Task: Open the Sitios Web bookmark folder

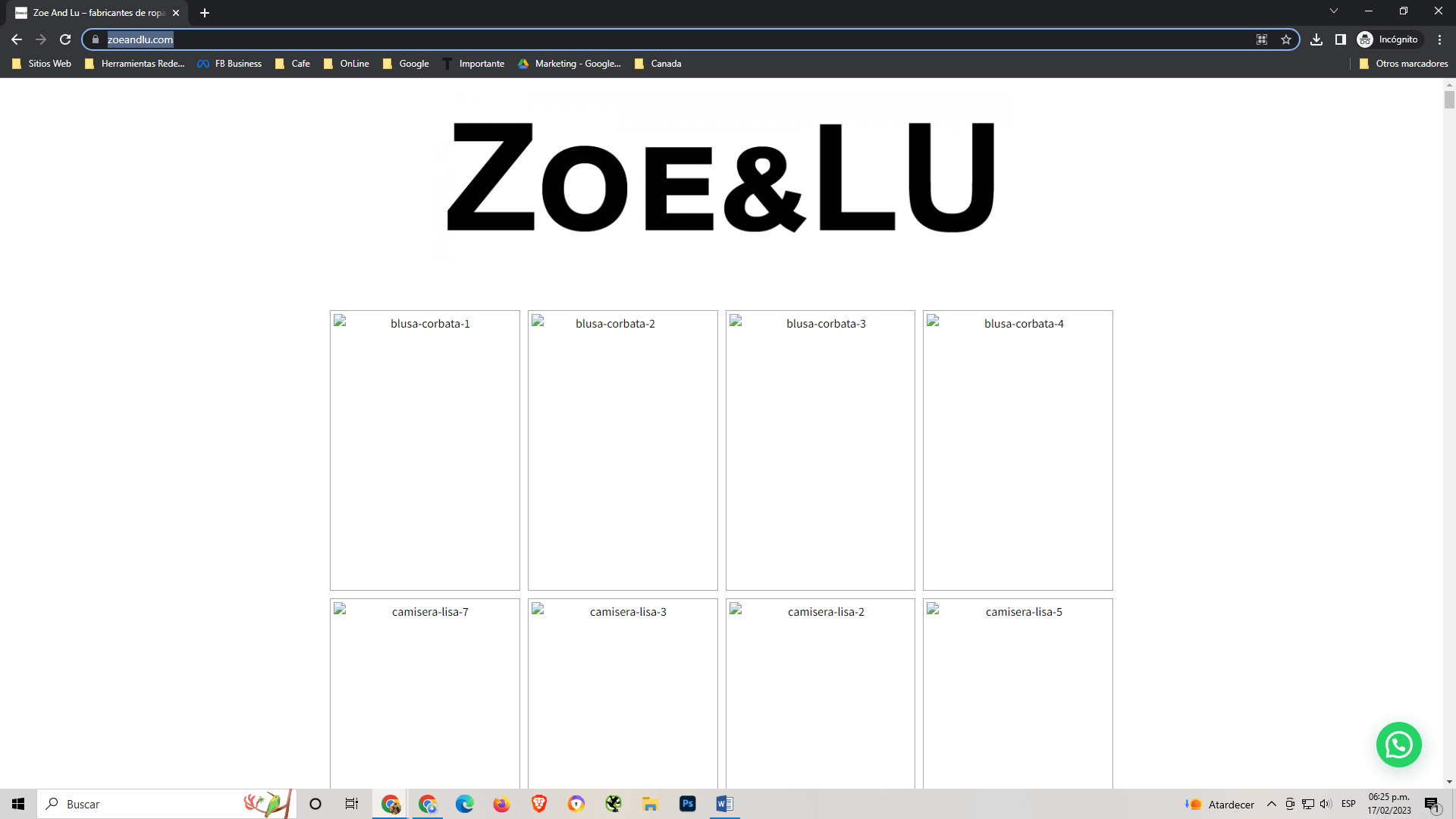Action: [x=42, y=64]
